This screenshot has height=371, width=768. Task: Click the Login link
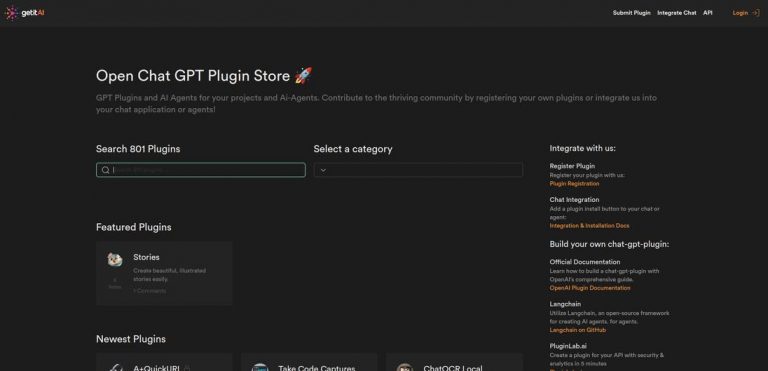point(740,13)
